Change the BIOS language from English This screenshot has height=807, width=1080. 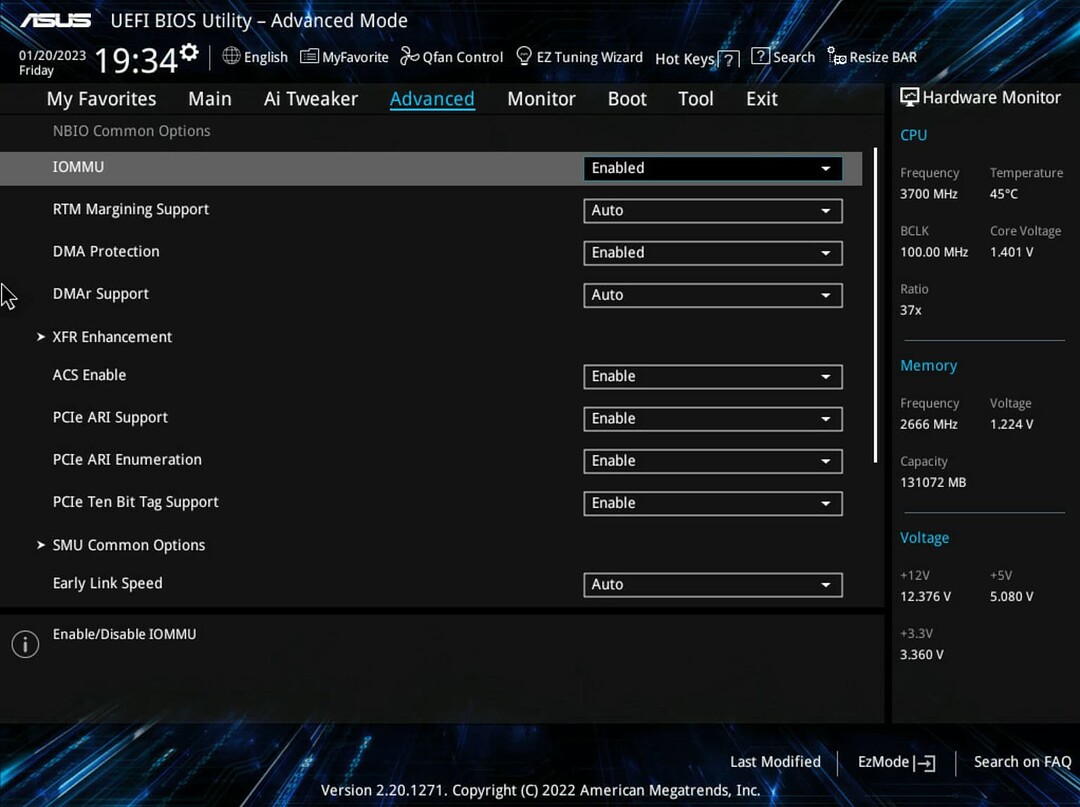(x=255, y=57)
